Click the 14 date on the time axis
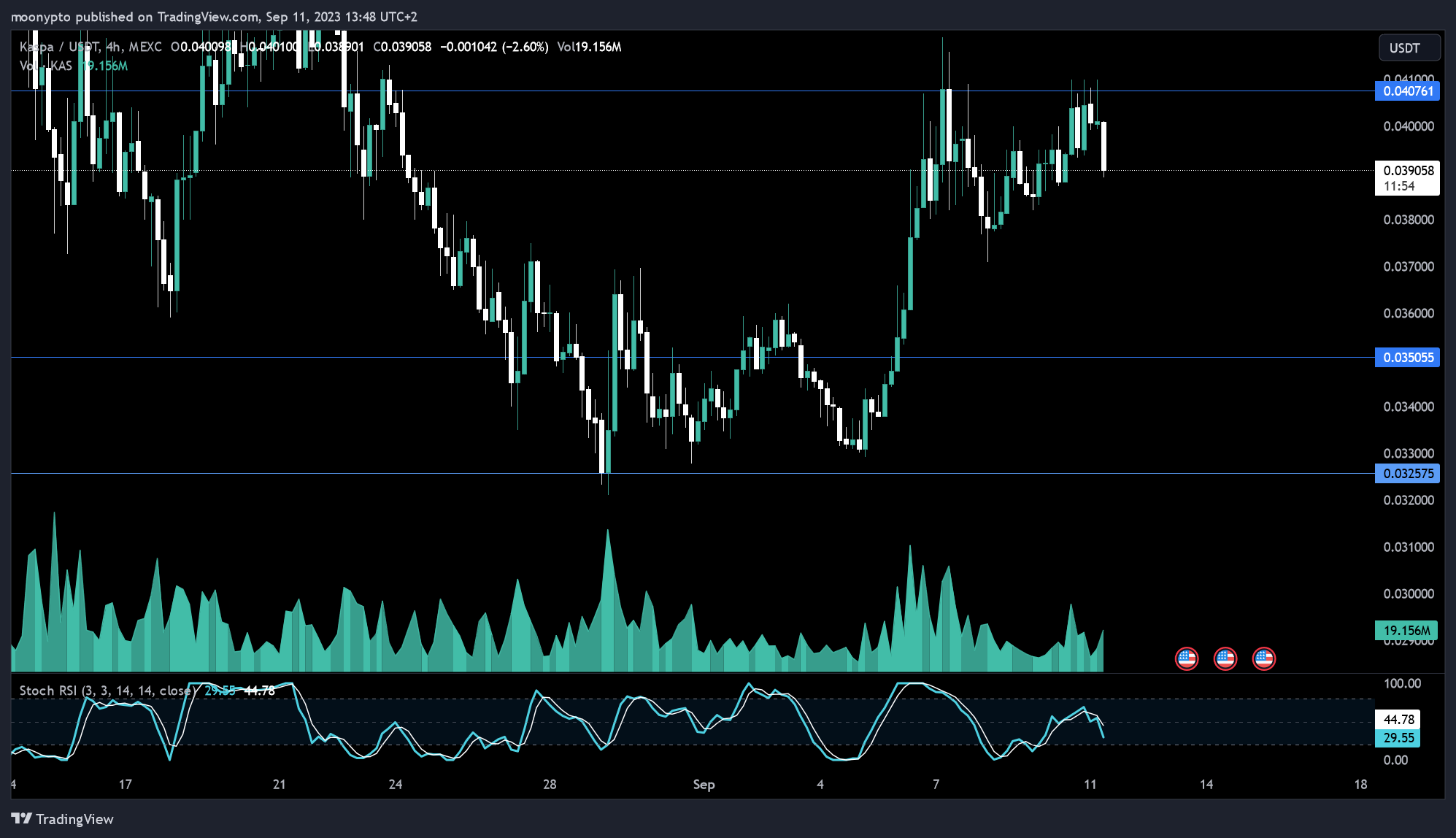1456x838 pixels. coord(1206,785)
